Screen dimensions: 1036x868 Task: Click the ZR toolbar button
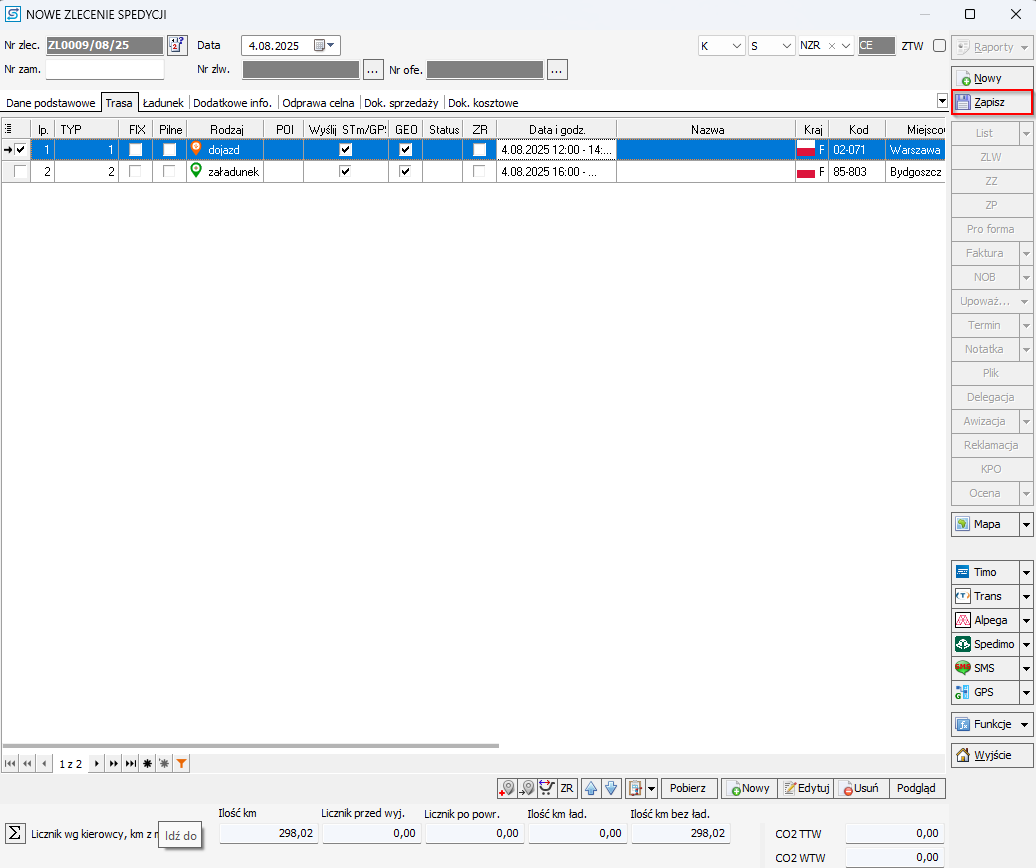pos(567,788)
